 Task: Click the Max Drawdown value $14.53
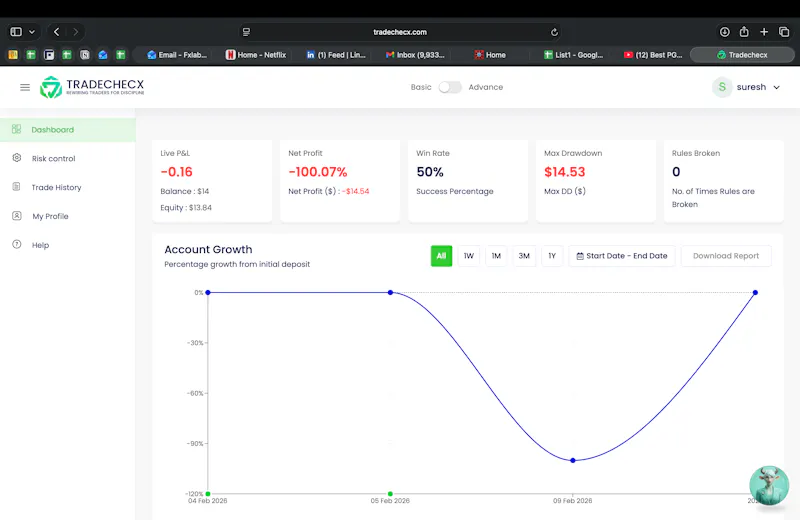(565, 172)
